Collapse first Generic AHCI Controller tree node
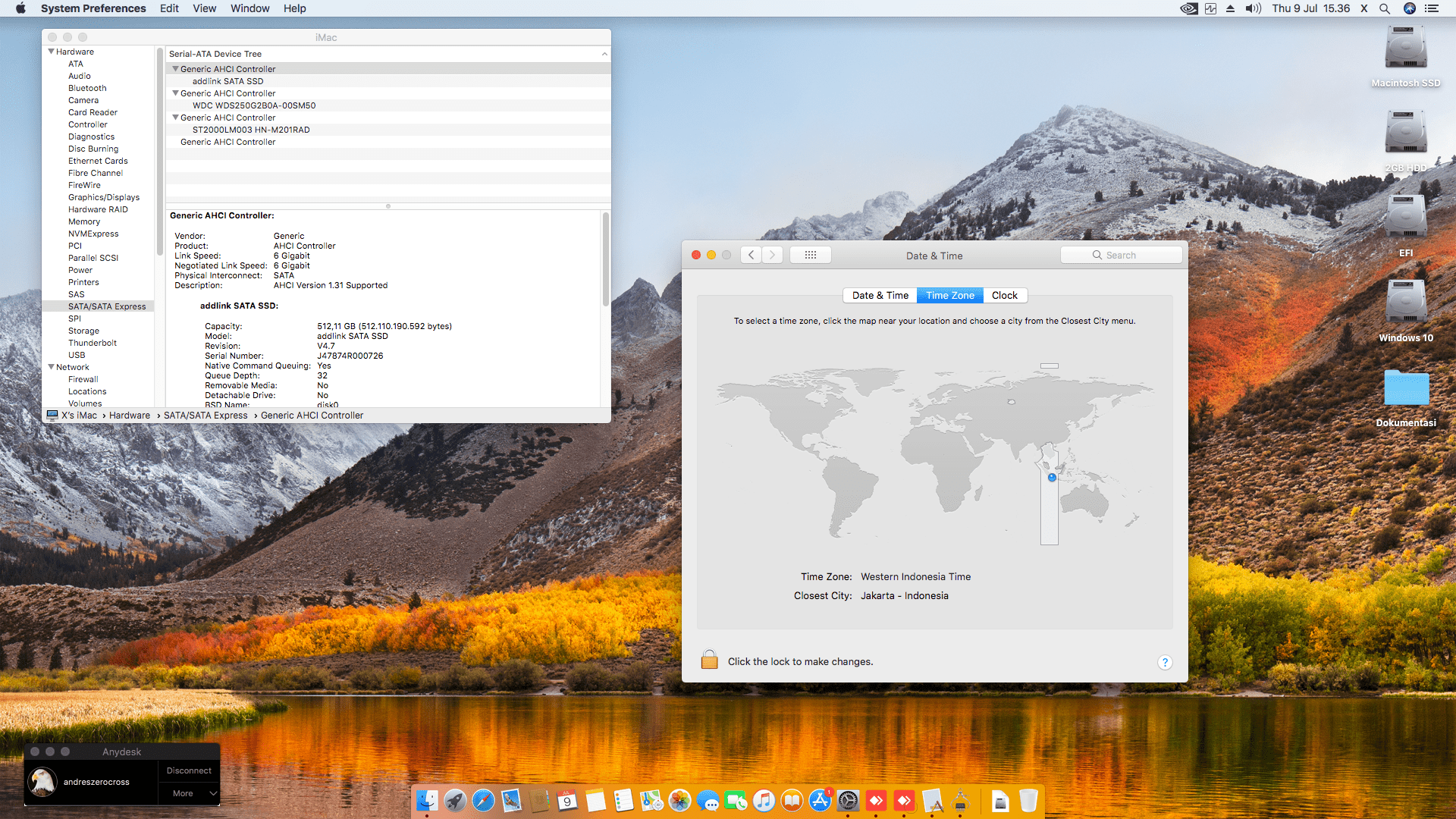 (175, 69)
